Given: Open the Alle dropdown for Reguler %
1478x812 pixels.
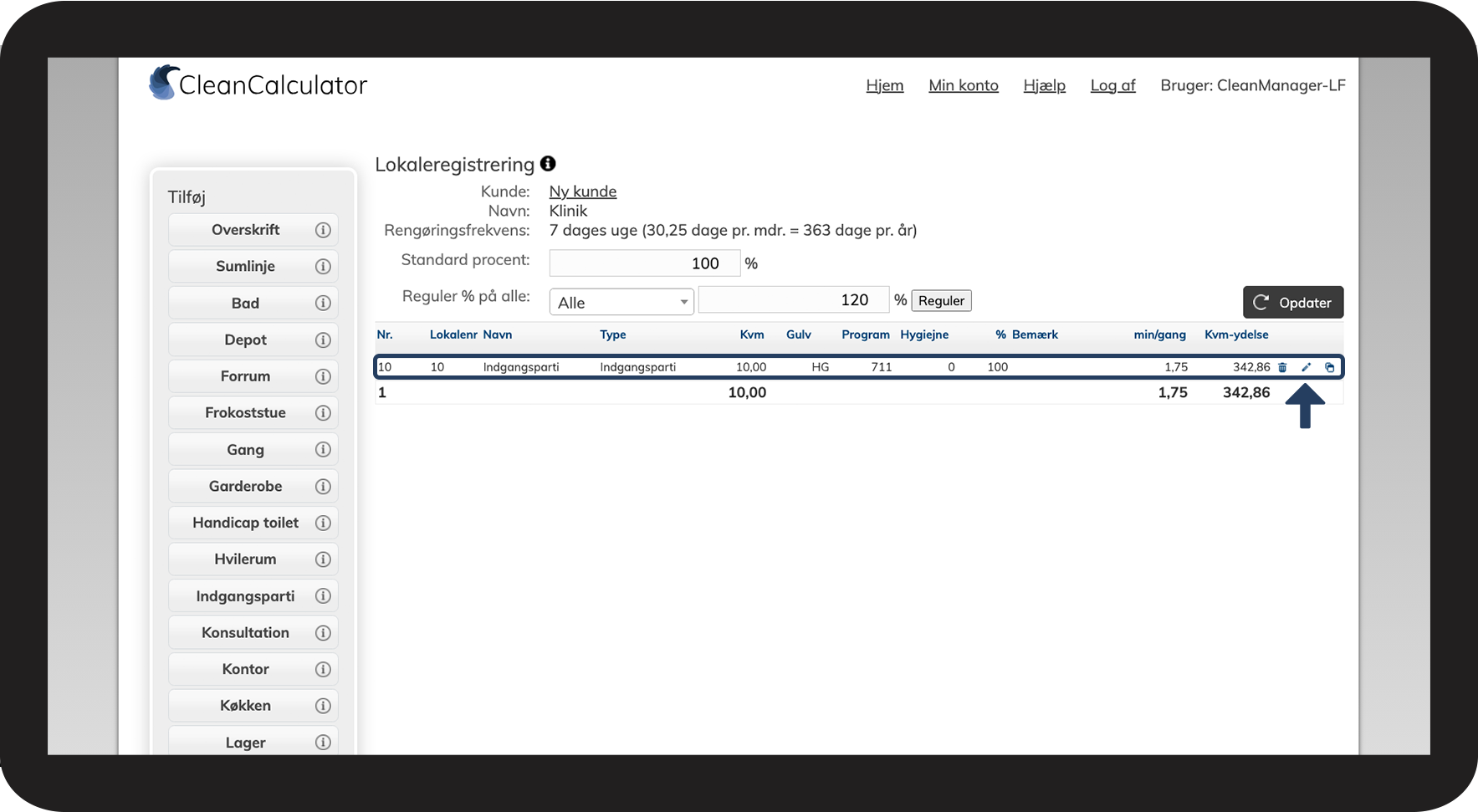Looking at the screenshot, I should click(x=621, y=302).
